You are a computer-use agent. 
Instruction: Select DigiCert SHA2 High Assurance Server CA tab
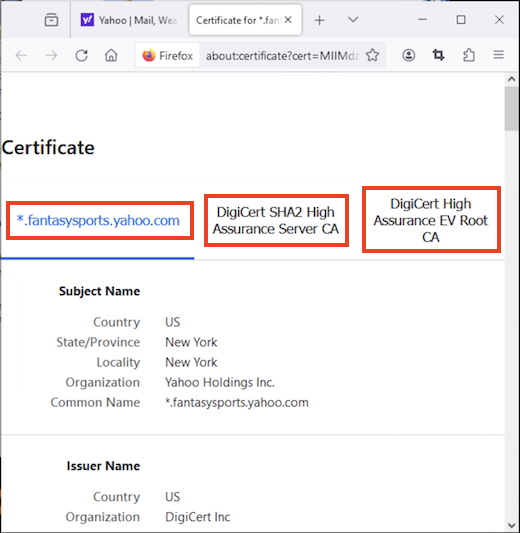(276, 221)
